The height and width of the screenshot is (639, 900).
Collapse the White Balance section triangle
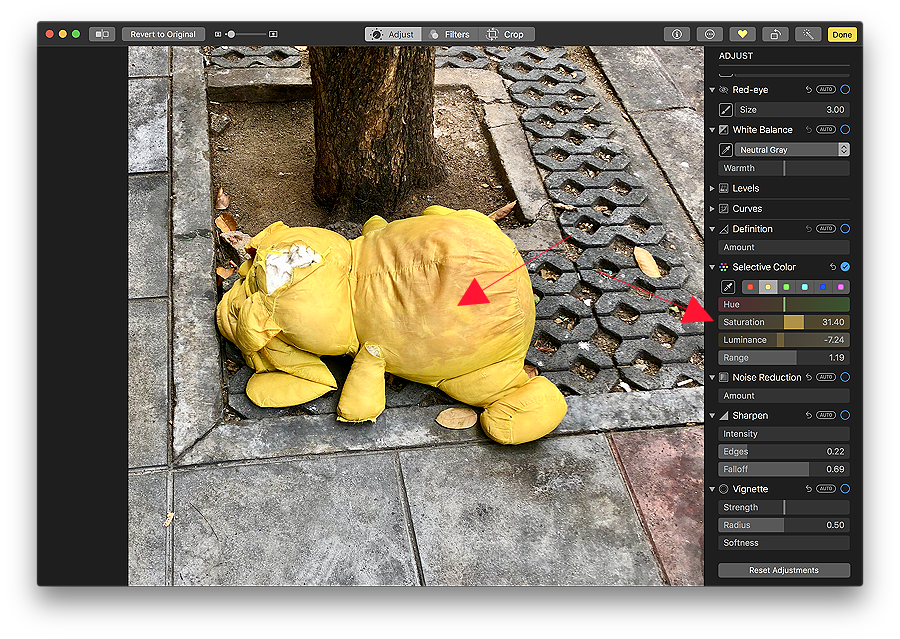[712, 130]
